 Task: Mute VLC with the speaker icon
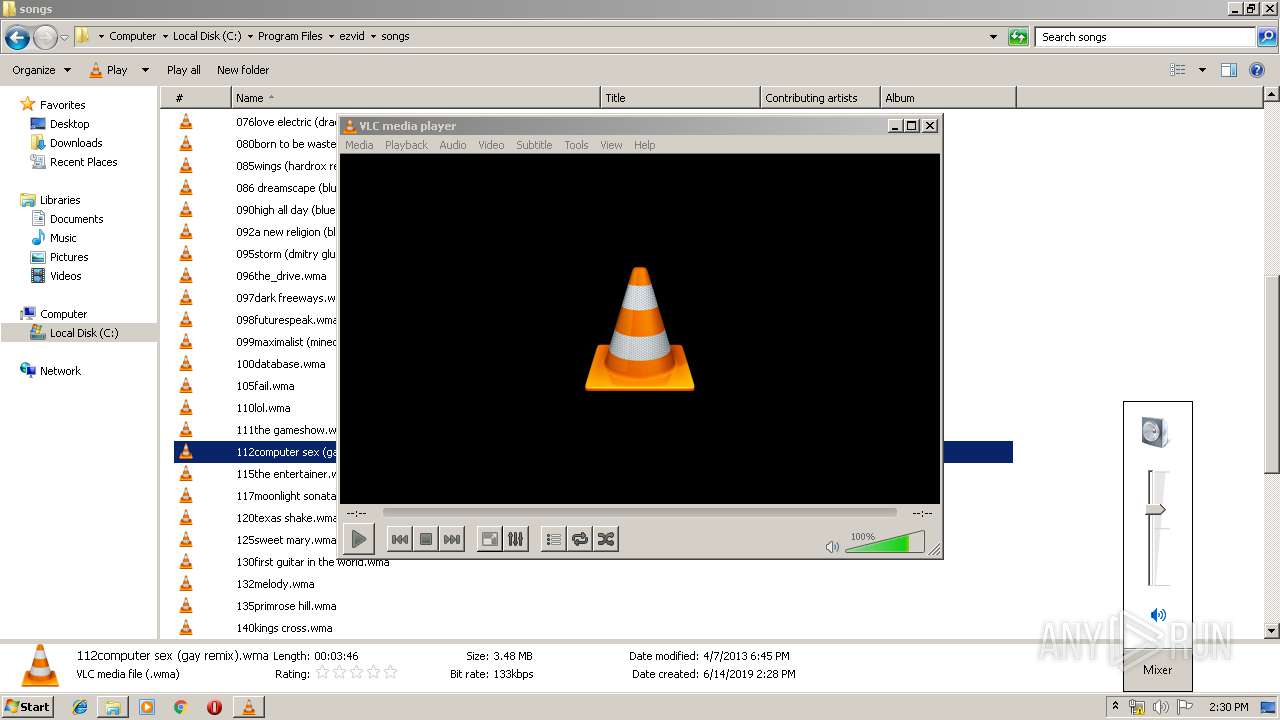[x=832, y=546]
